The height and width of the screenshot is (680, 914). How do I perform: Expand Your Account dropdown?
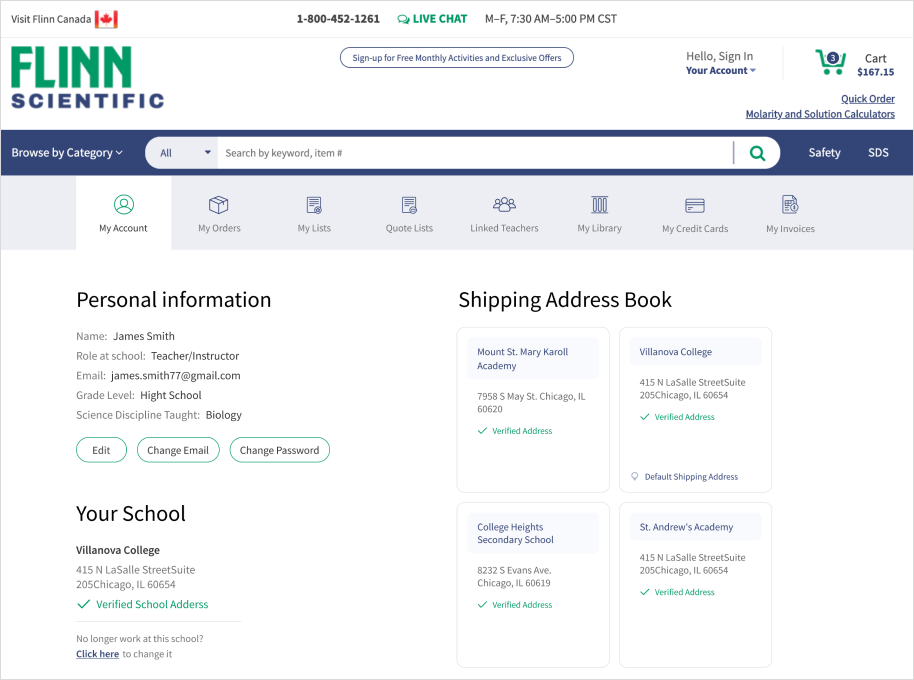(720, 71)
